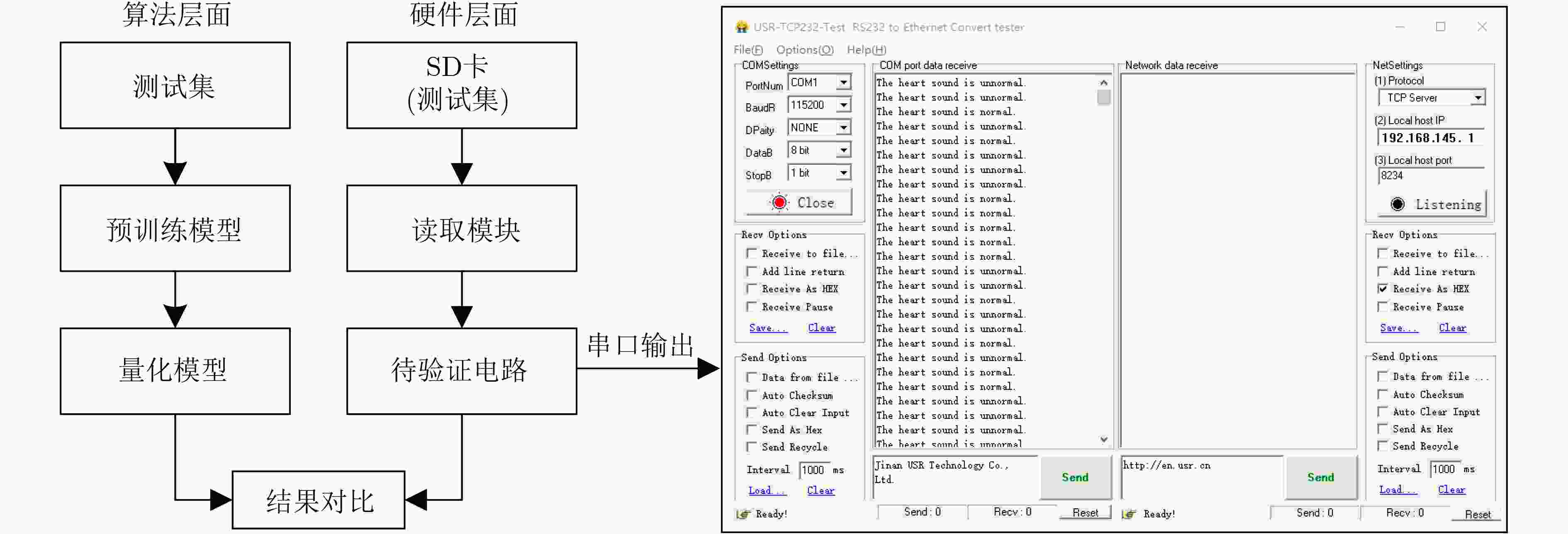1568x534 pixels.
Task: Toggle COM Receive Pause checkbox
Action: click(752, 306)
